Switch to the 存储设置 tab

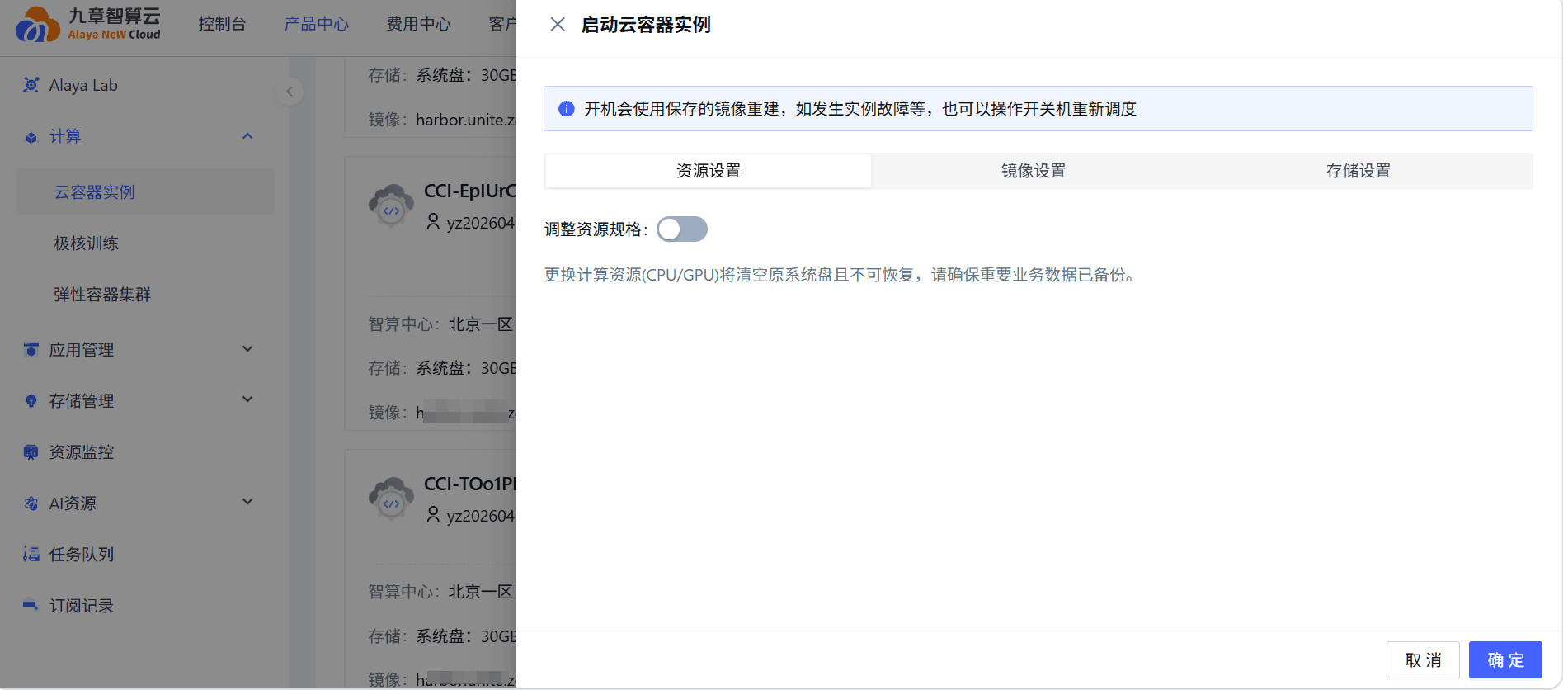point(1358,171)
